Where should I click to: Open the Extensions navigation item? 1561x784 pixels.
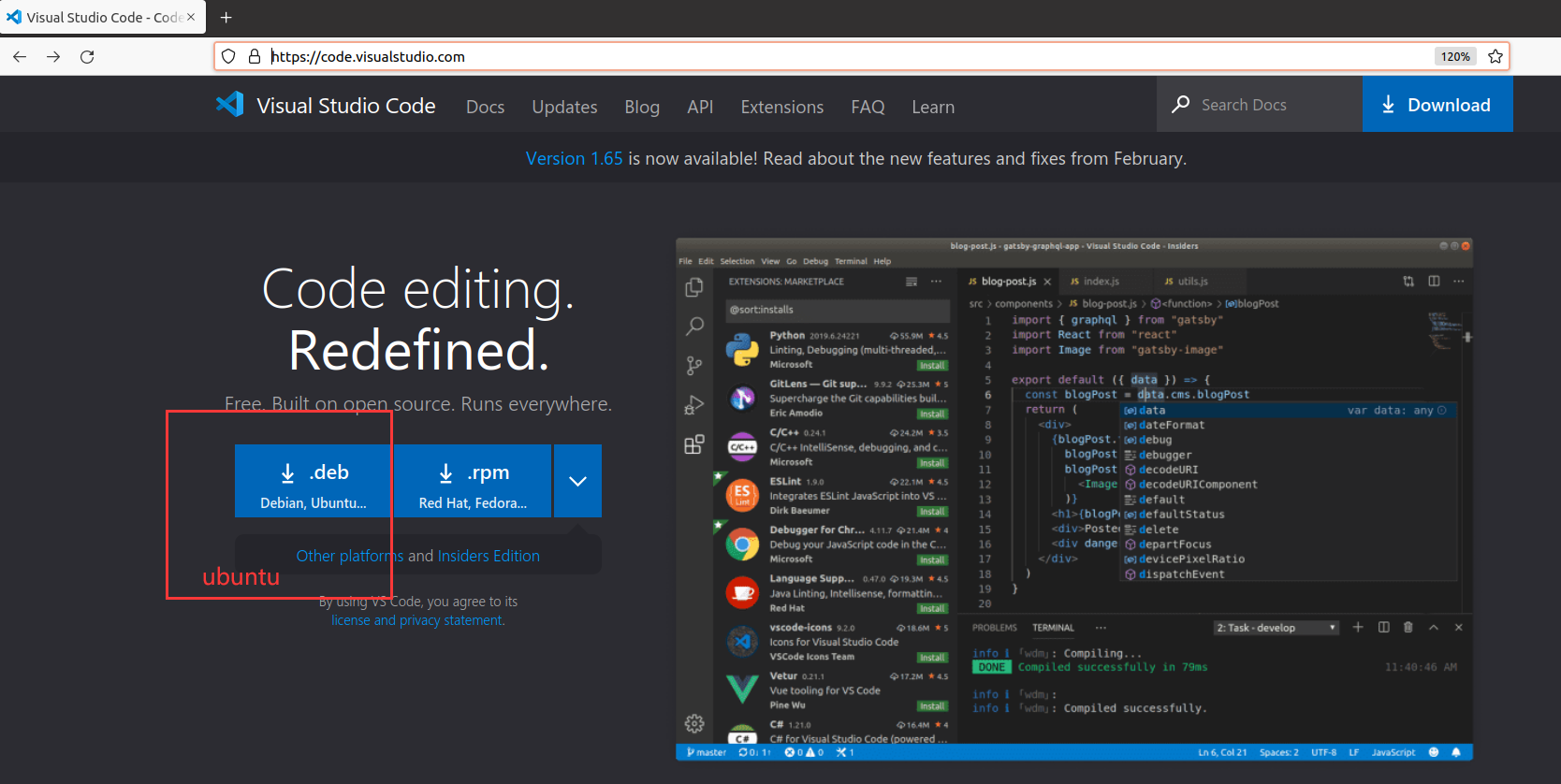pos(782,107)
